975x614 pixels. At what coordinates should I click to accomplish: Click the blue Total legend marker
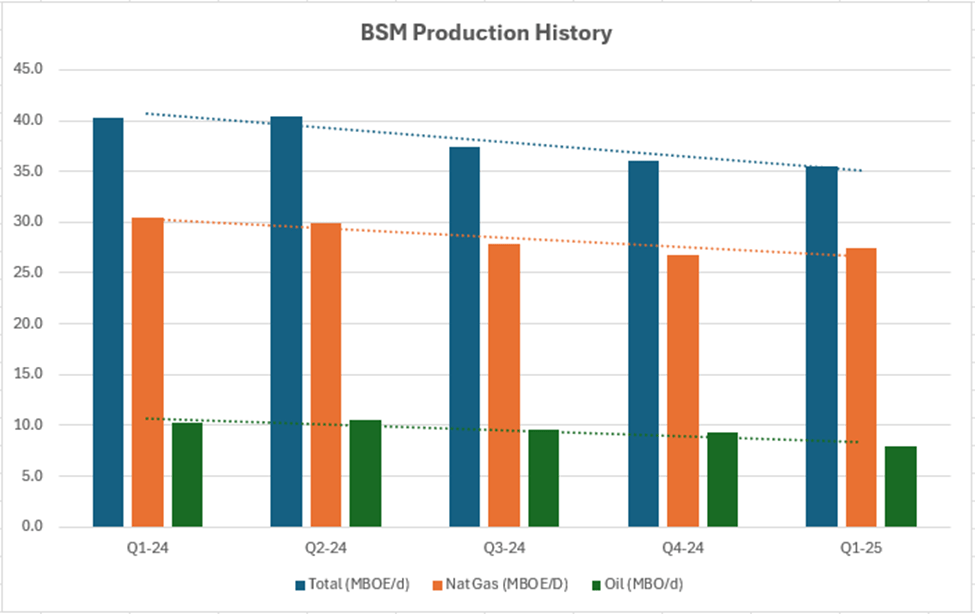click(299, 583)
